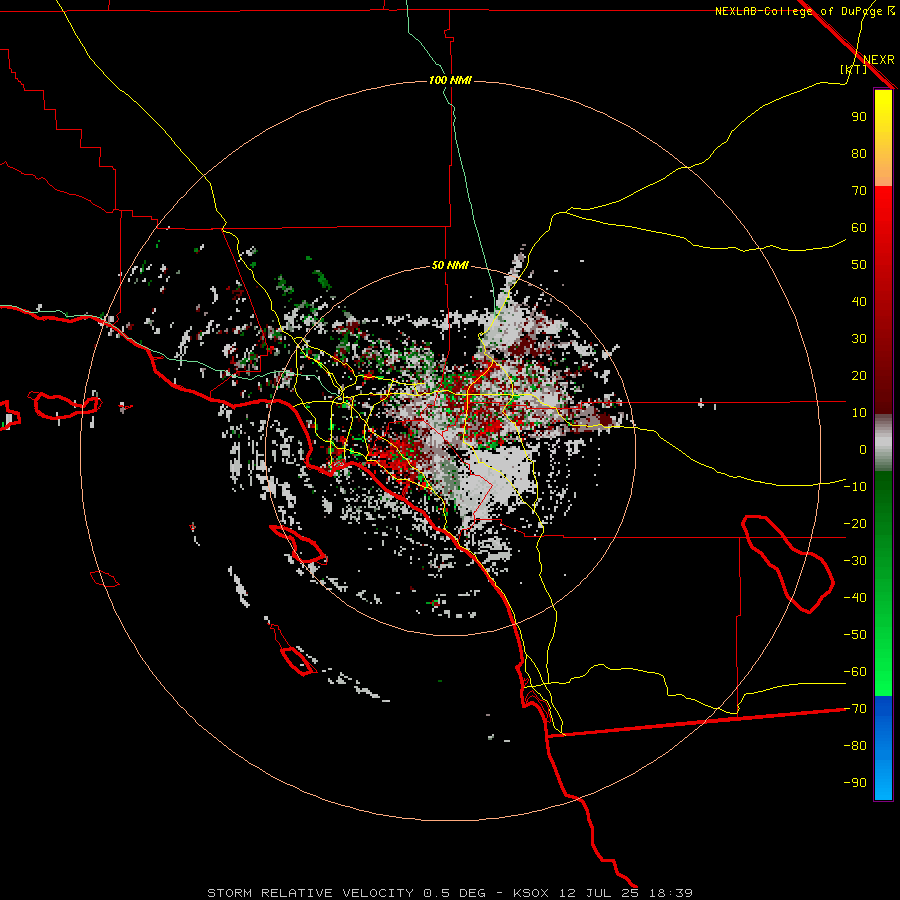Click the "[KT]" units label
Image resolution: width=900 pixels, height=900 pixels.
pos(854,69)
